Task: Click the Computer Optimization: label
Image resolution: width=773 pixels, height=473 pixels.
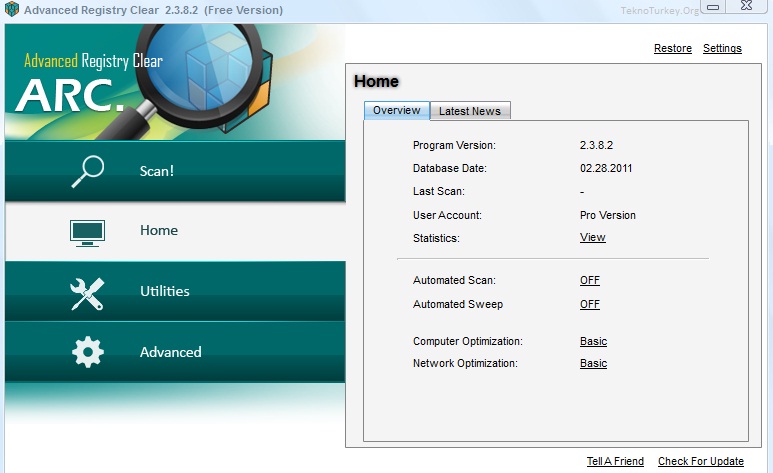Action: click(468, 341)
